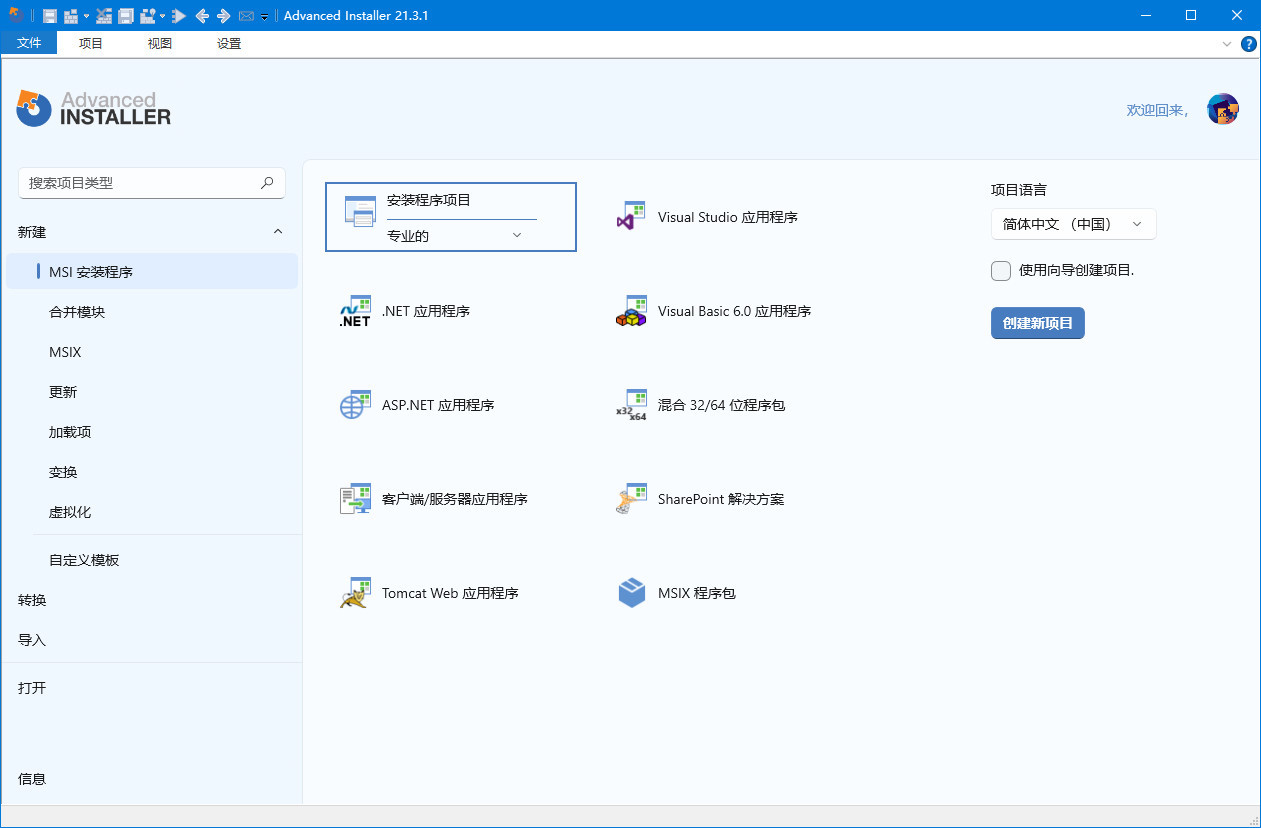Click the back arrow in title toolbar
The width and height of the screenshot is (1261, 828).
click(x=202, y=16)
